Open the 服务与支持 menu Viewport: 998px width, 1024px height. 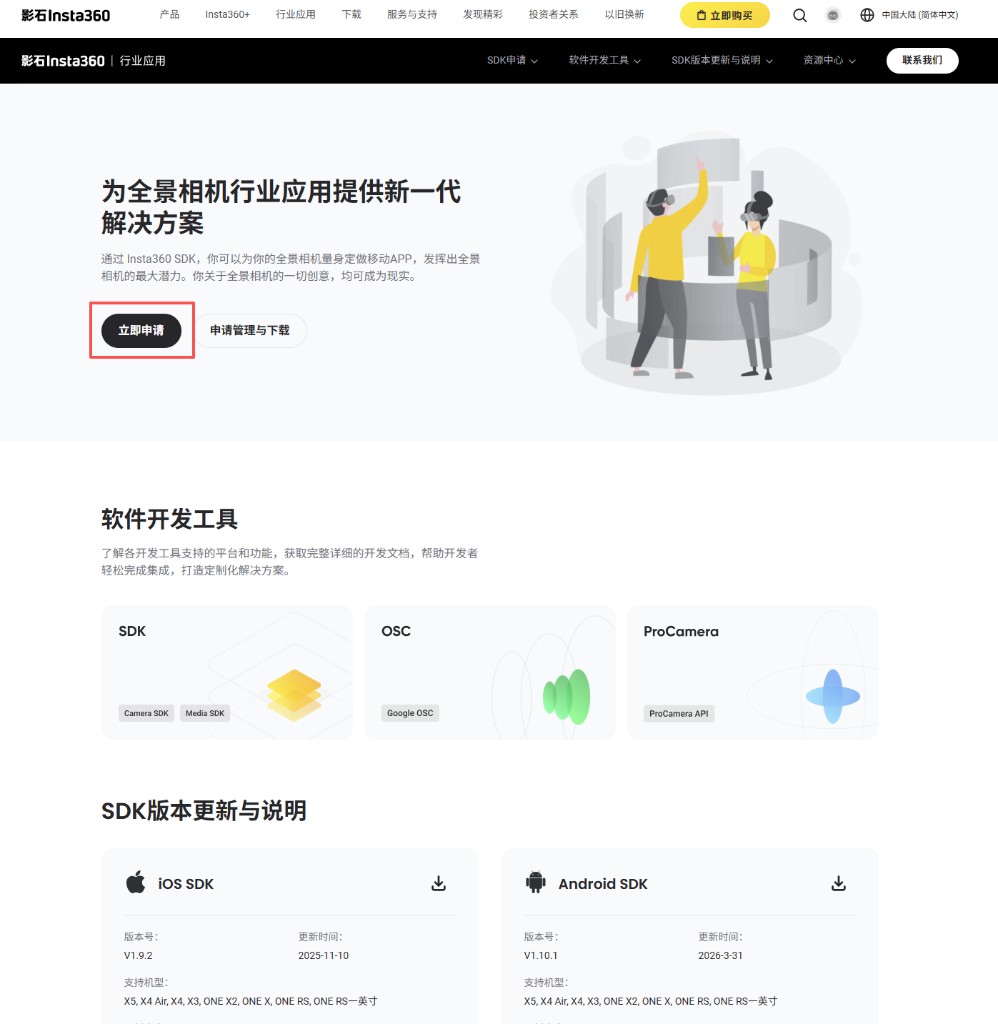click(412, 14)
